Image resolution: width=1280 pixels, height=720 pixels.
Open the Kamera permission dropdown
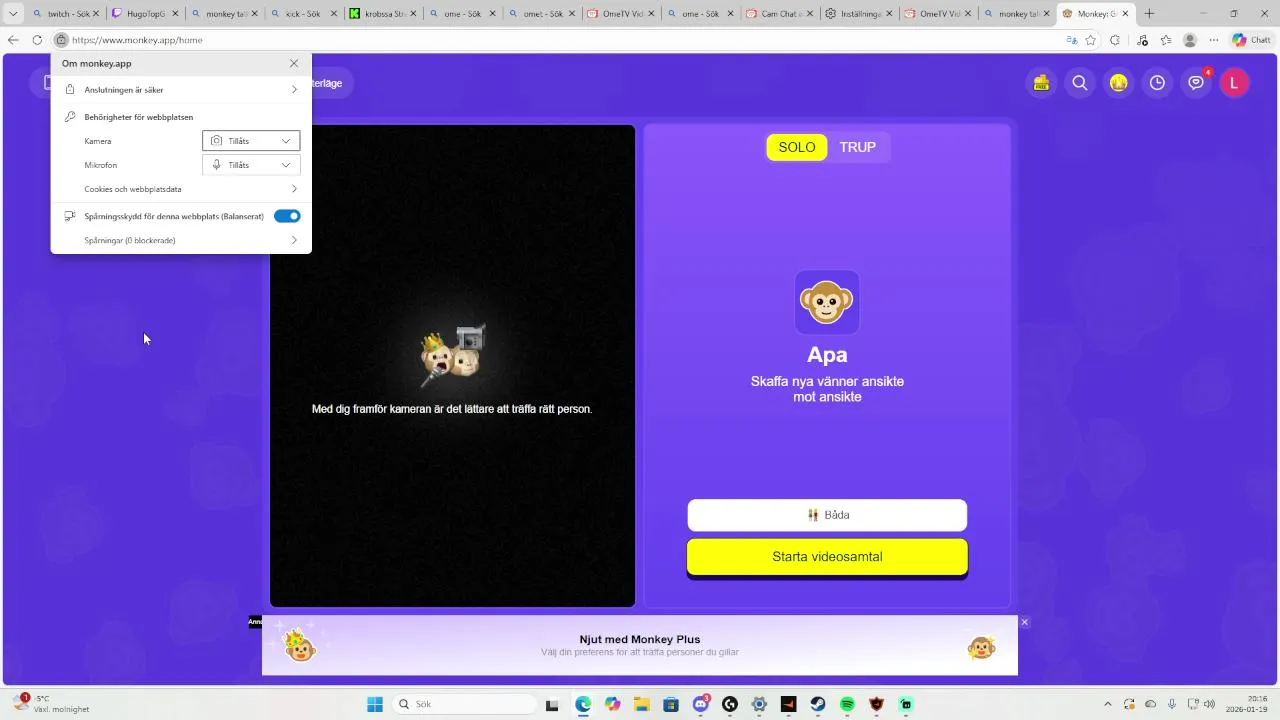(x=251, y=141)
